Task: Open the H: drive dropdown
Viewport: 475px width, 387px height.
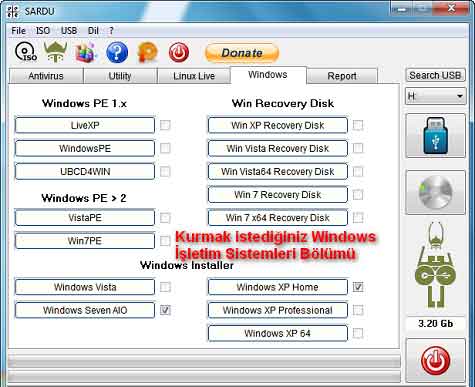Action: pos(435,96)
